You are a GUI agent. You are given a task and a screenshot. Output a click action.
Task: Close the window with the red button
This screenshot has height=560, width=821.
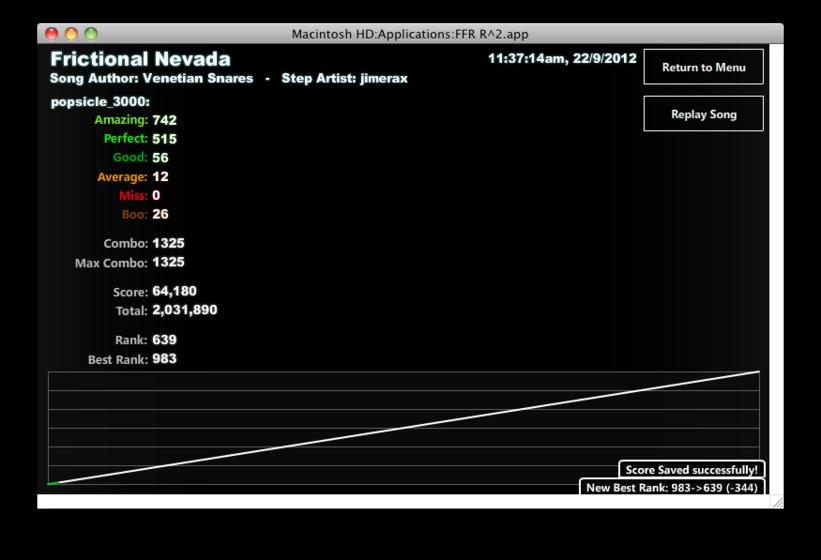click(x=51, y=34)
